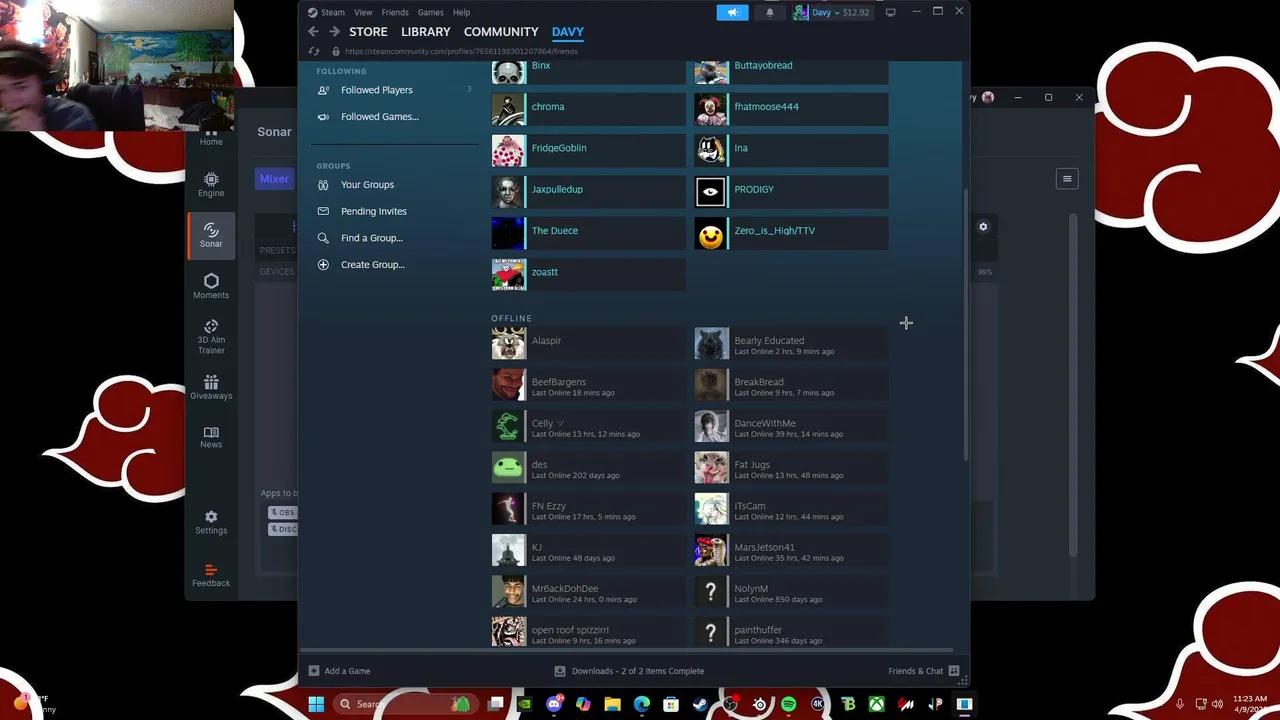1280x720 pixels.
Task: Open Microsoft Edge from the taskbar
Action: [641, 704]
